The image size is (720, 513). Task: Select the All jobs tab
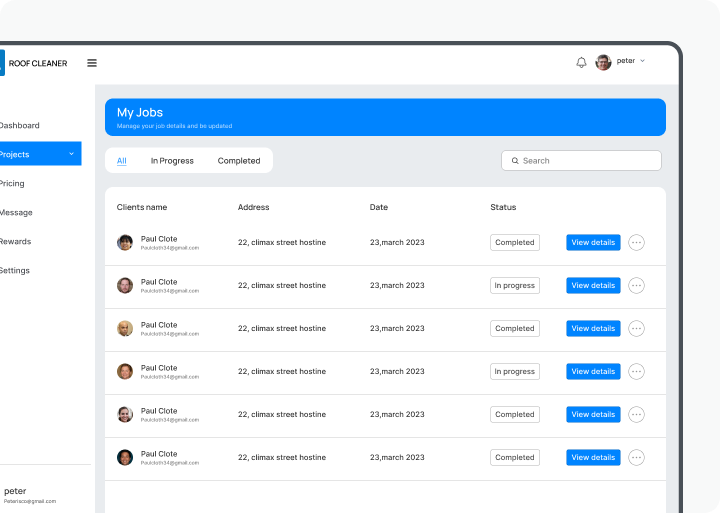pos(121,161)
